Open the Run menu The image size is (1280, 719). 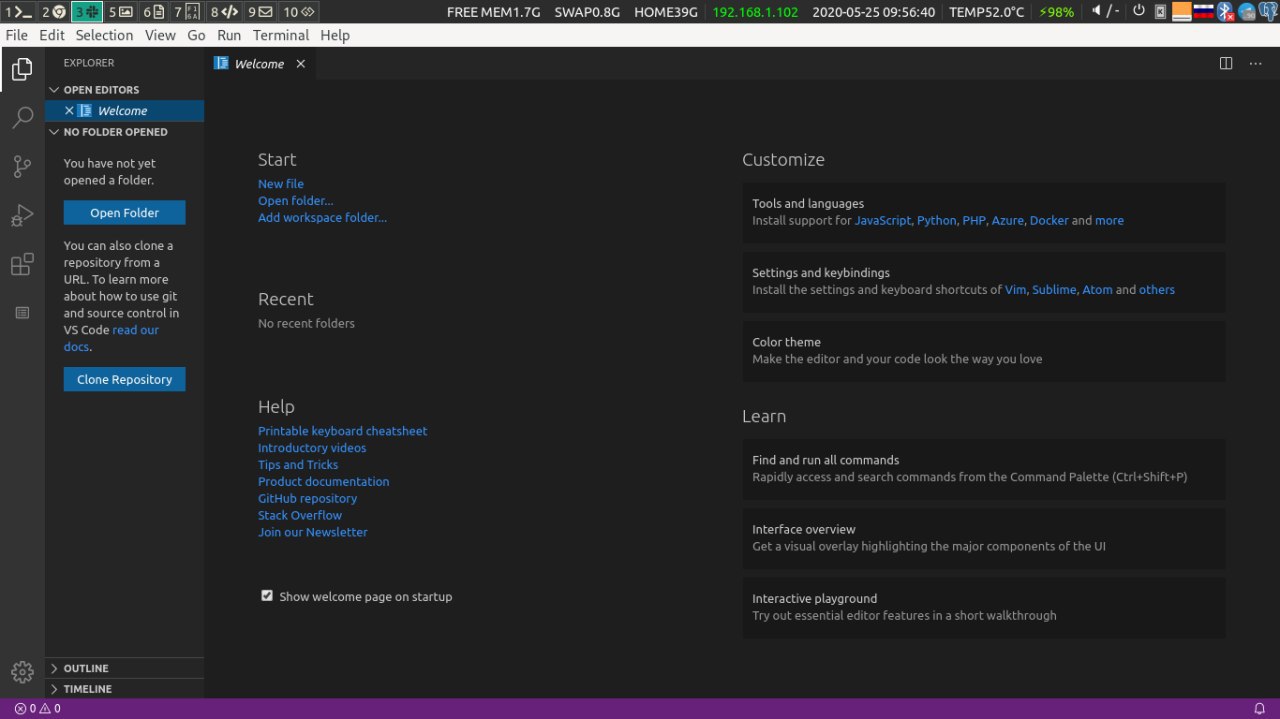tap(229, 35)
